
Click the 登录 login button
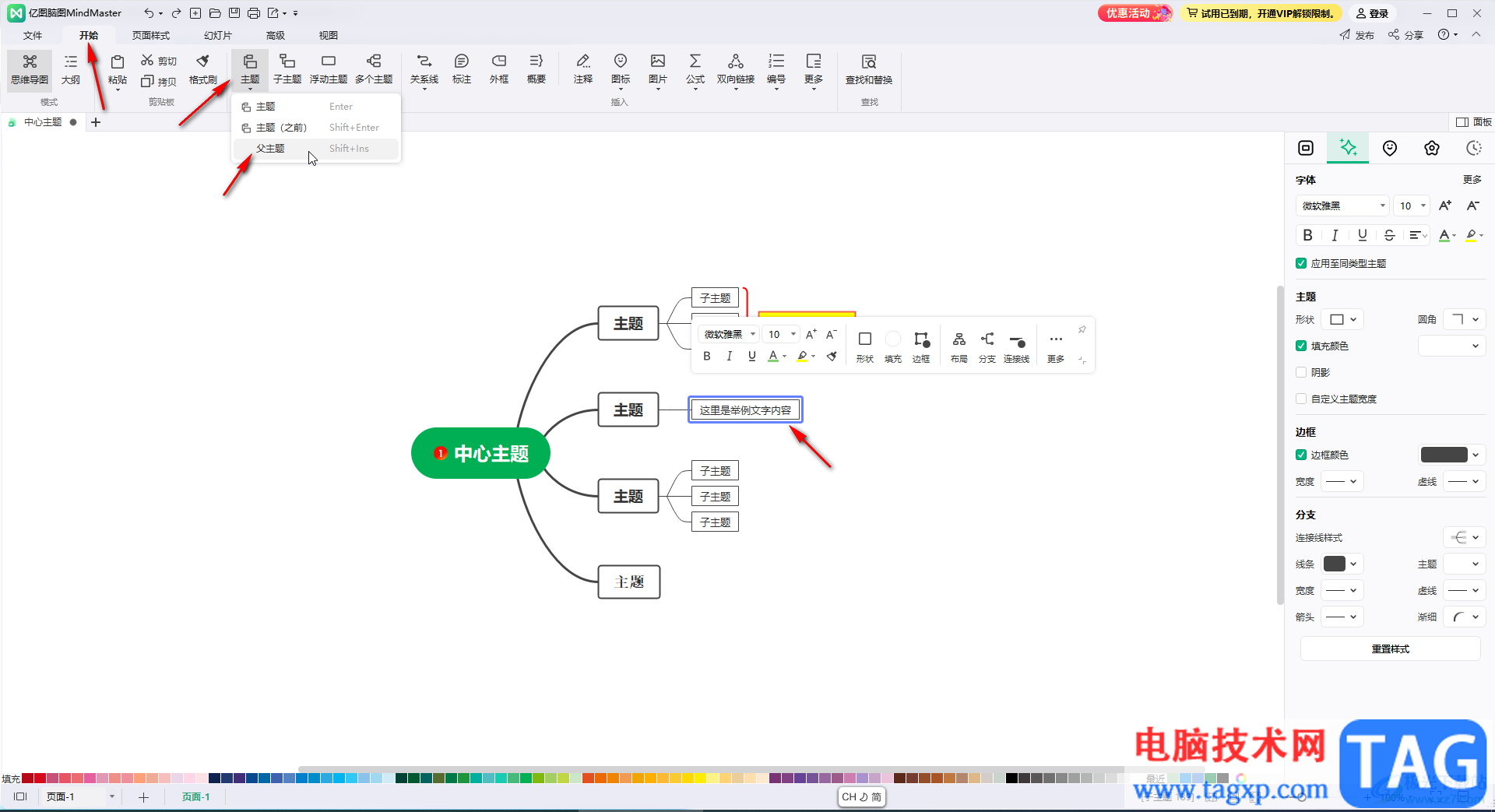click(x=1373, y=13)
